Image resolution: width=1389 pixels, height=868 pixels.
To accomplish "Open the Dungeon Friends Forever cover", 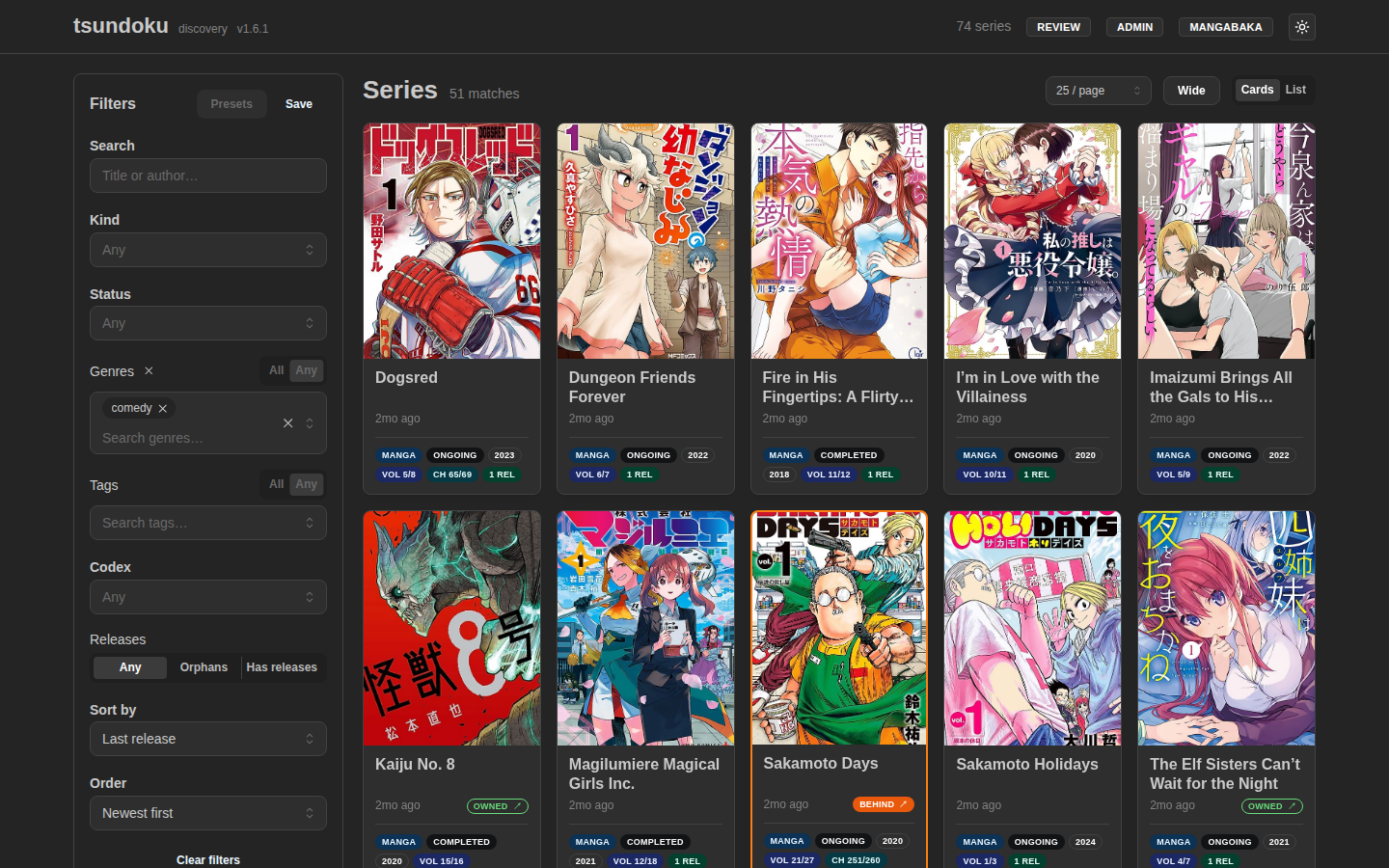I will pos(645,241).
